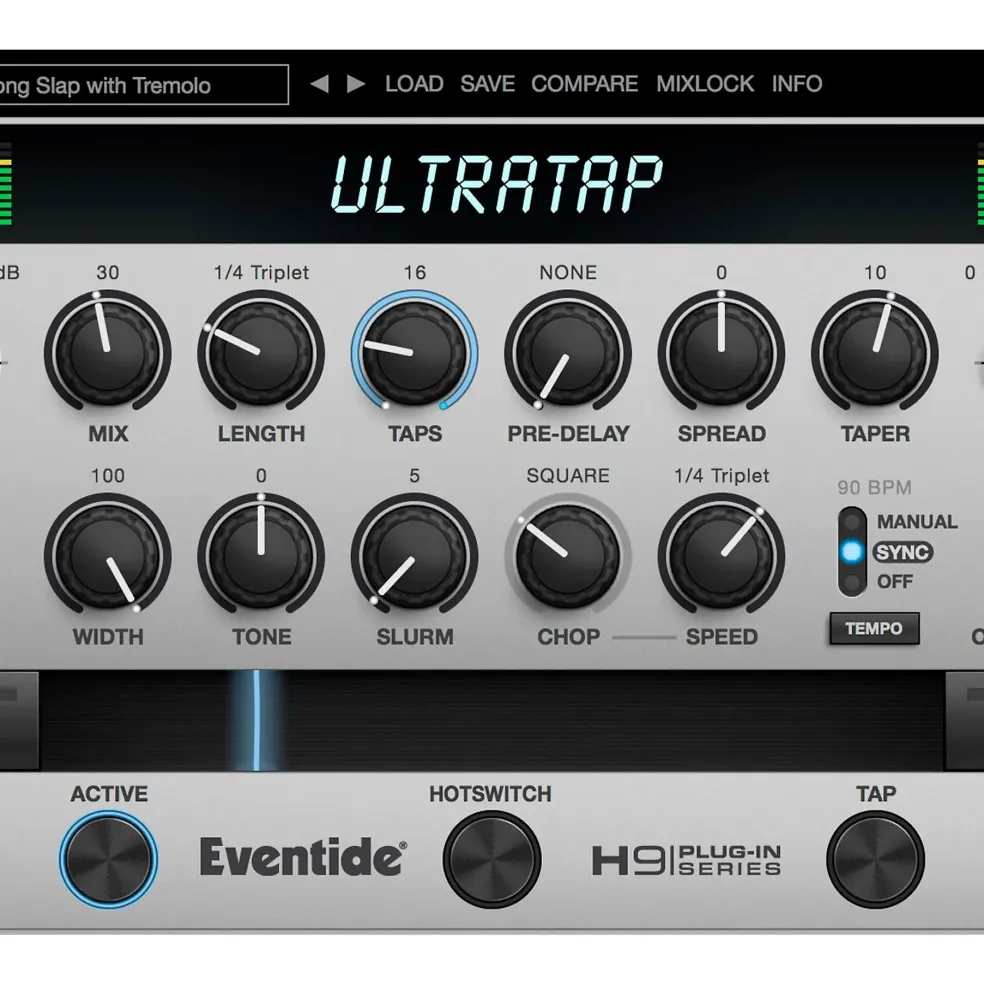Viewport: 984px width, 985px height.
Task: Toggle the ACTIVE footswitch
Action: pos(109,859)
